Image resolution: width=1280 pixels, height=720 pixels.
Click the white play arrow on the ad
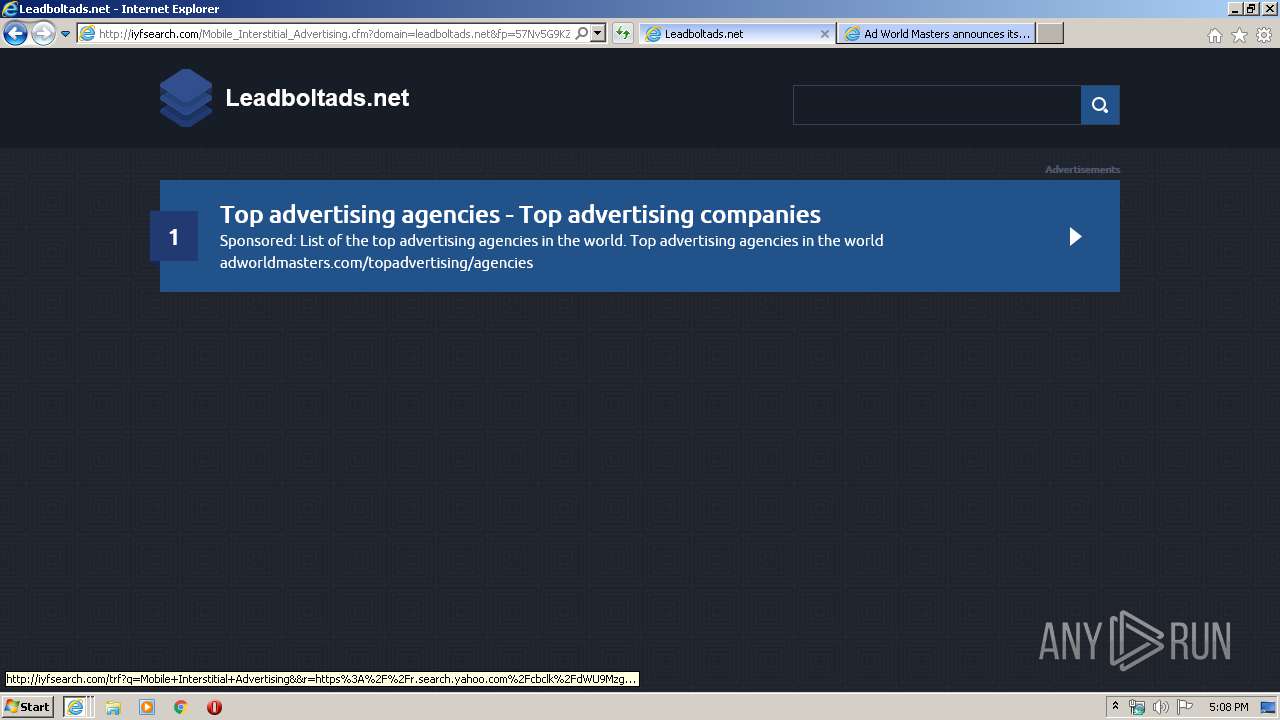tap(1075, 237)
